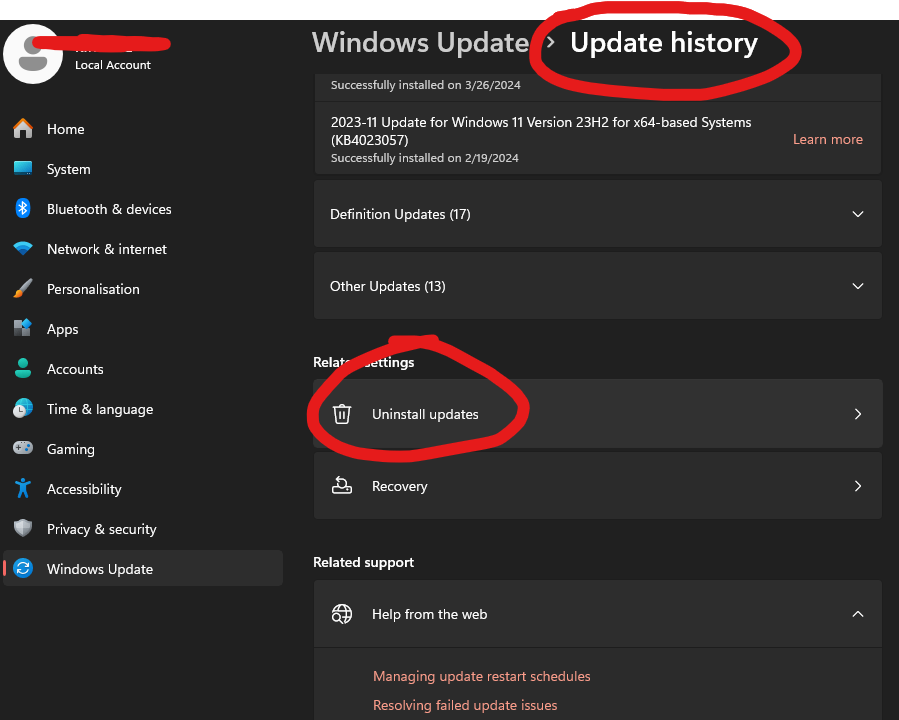The image size is (899, 720).
Task: Click the trash can icon for Uninstall updates
Action: pos(342,414)
